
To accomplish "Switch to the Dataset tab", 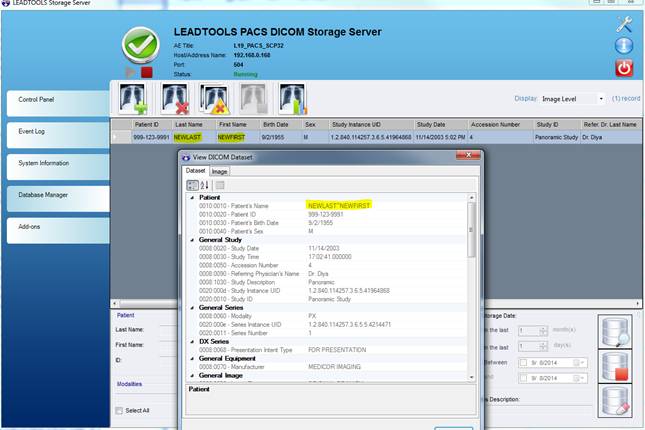I will (195, 171).
